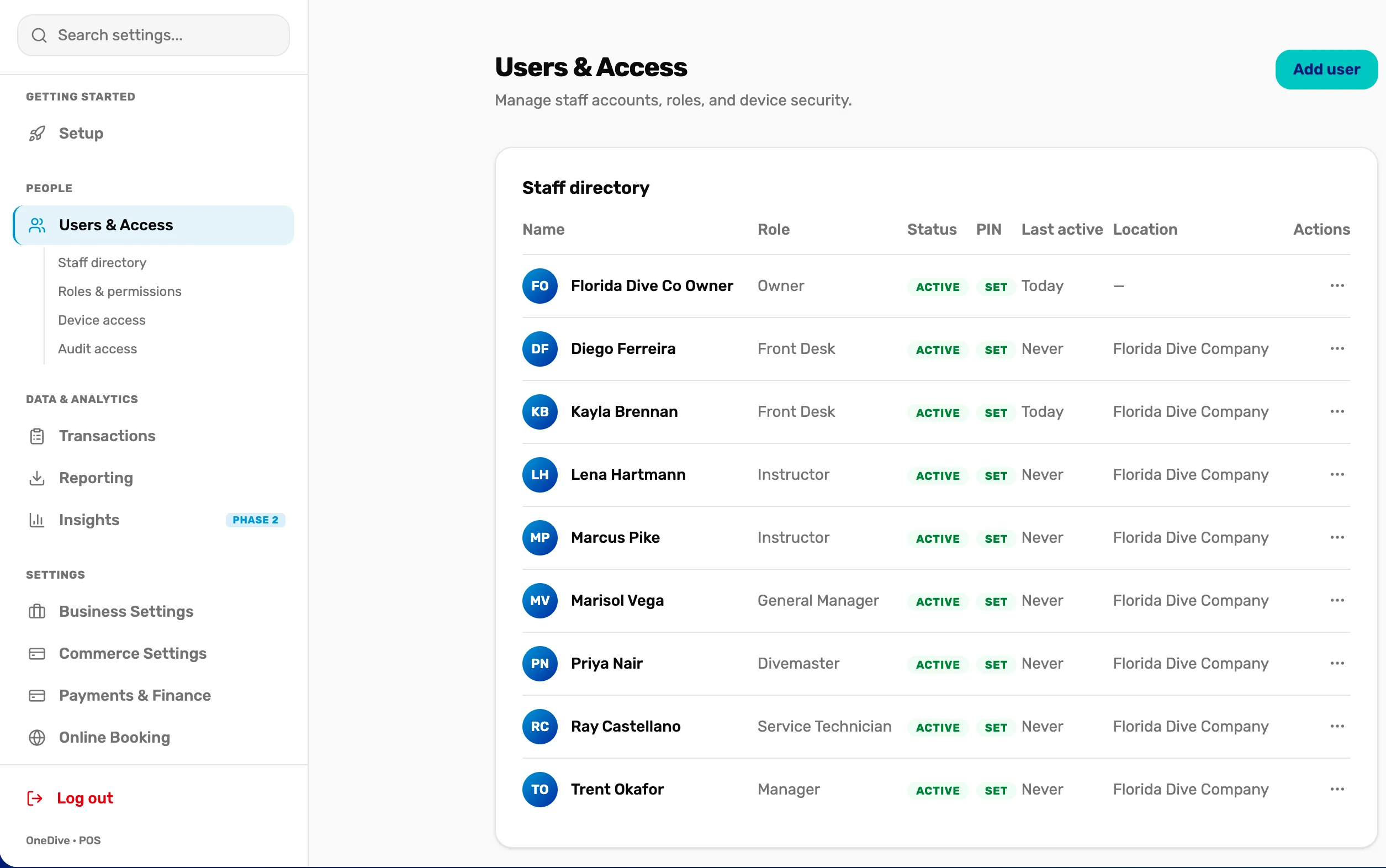The image size is (1386, 868).
Task: Click the PHASE 2 badge next to Insights
Action: 256,520
